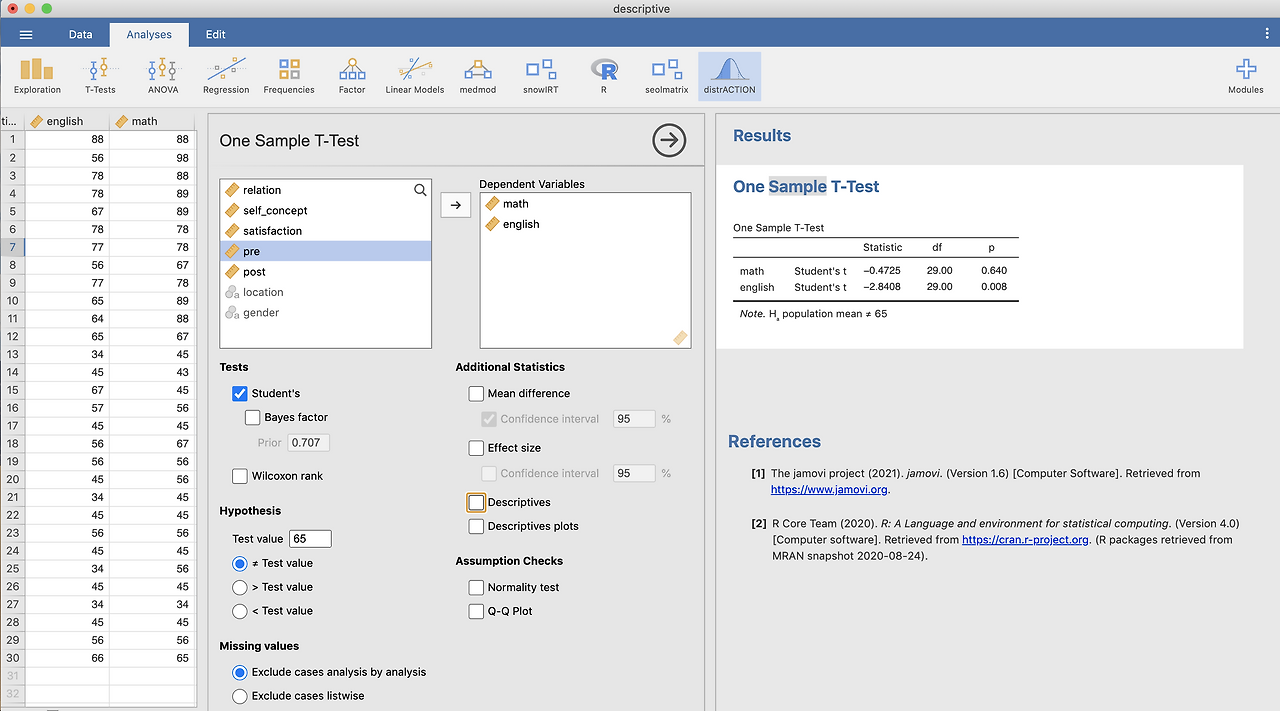Open the Frequencies analysis menu
Image resolution: width=1280 pixels, height=711 pixels.
click(x=289, y=76)
